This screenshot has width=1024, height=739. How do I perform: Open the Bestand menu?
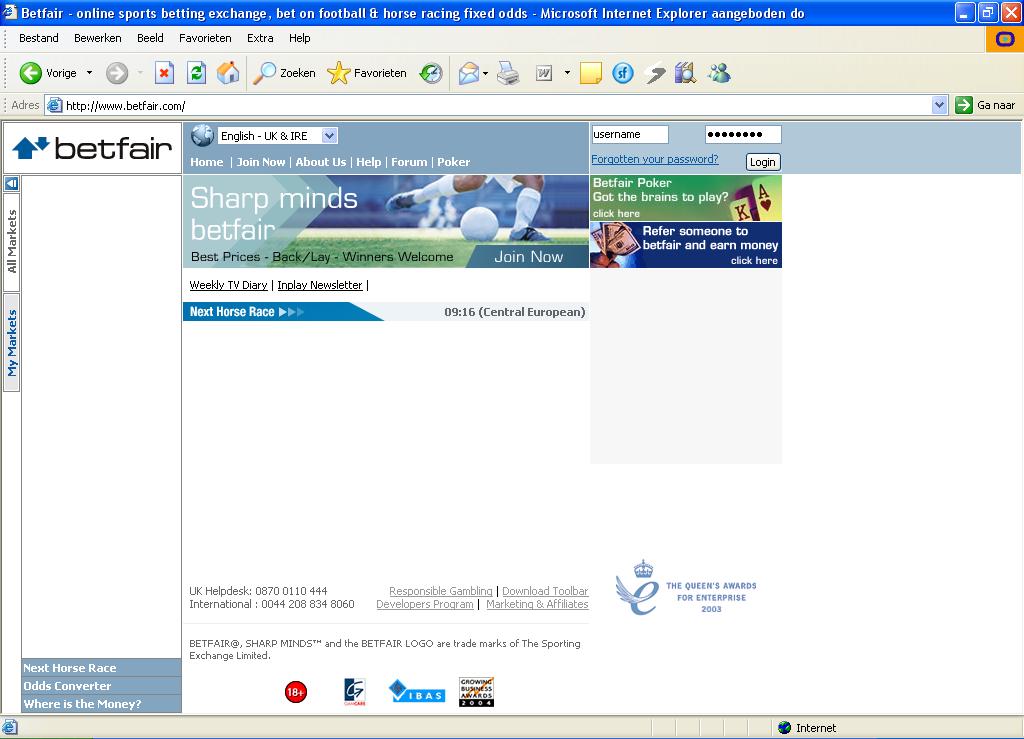click(39, 38)
